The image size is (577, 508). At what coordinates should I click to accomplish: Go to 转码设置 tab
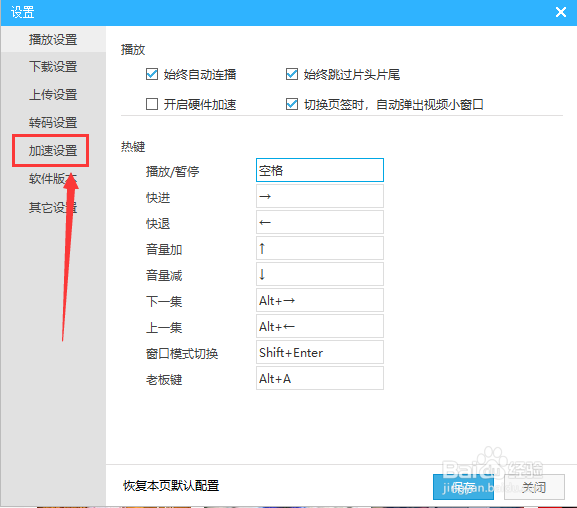(x=53, y=123)
